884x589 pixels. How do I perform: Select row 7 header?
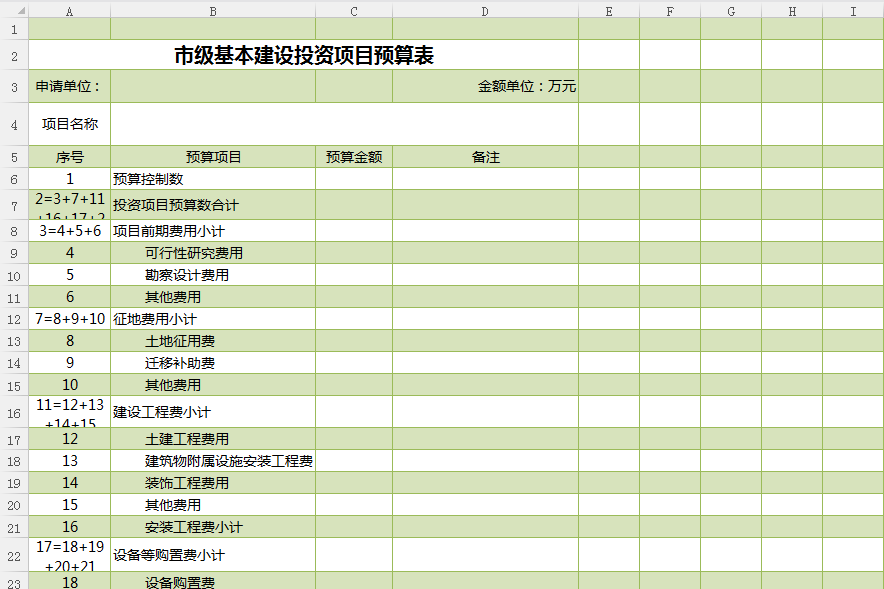pos(14,205)
